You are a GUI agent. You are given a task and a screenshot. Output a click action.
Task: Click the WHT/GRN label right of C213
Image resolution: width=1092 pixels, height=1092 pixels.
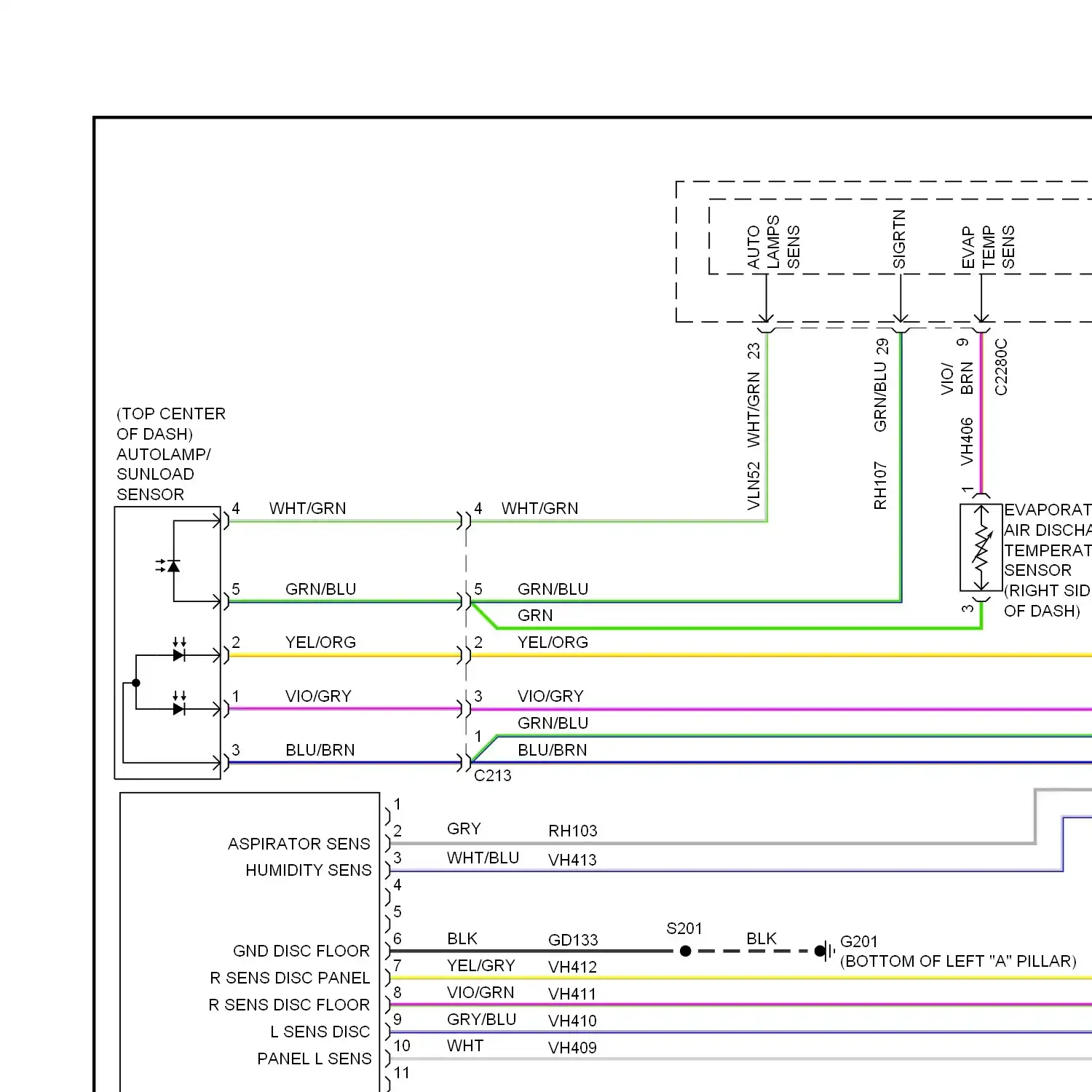coord(540,508)
